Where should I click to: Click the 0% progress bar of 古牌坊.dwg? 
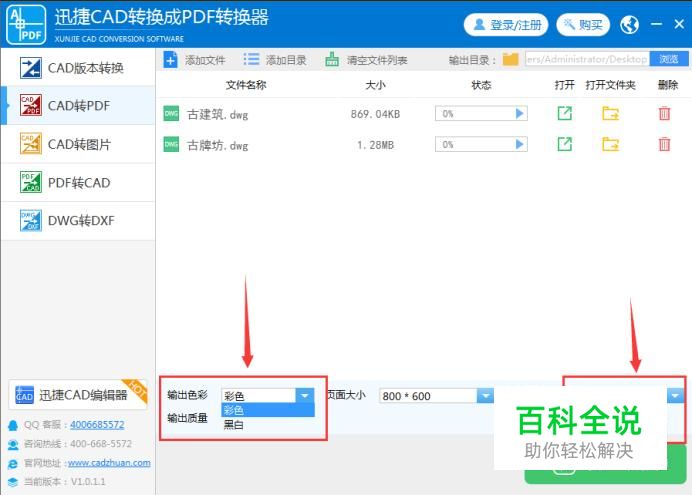tap(481, 144)
